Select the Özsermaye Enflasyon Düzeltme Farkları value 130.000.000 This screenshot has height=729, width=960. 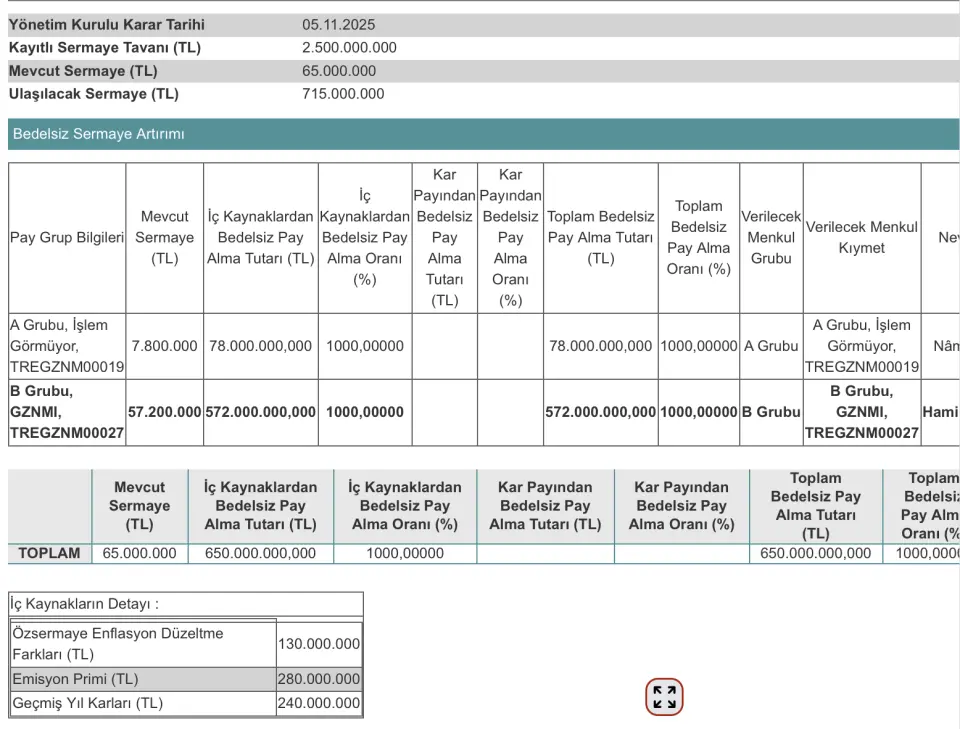318,644
